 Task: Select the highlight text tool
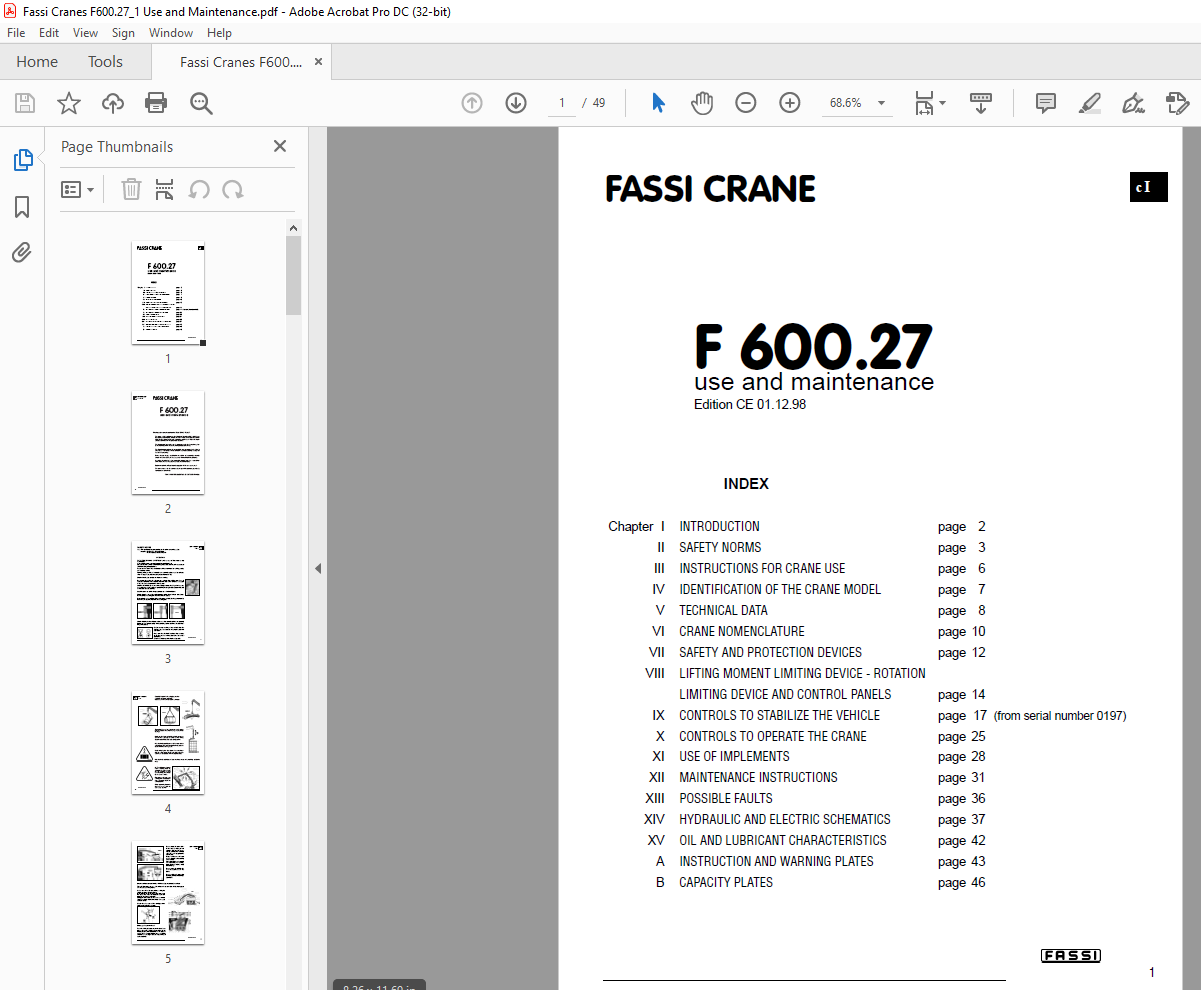(1090, 103)
